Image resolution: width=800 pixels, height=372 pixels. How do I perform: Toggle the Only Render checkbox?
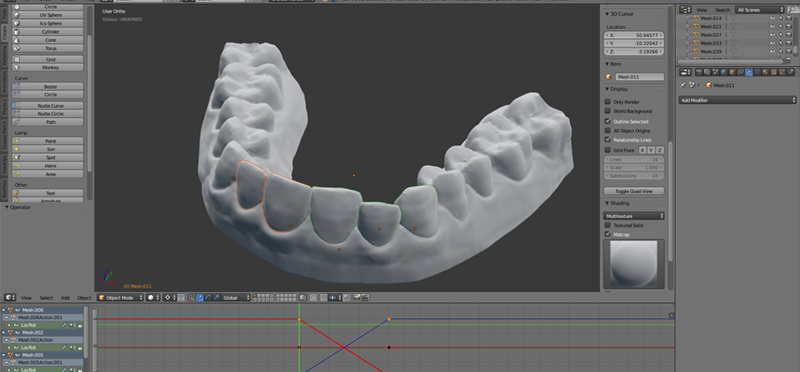tap(608, 102)
